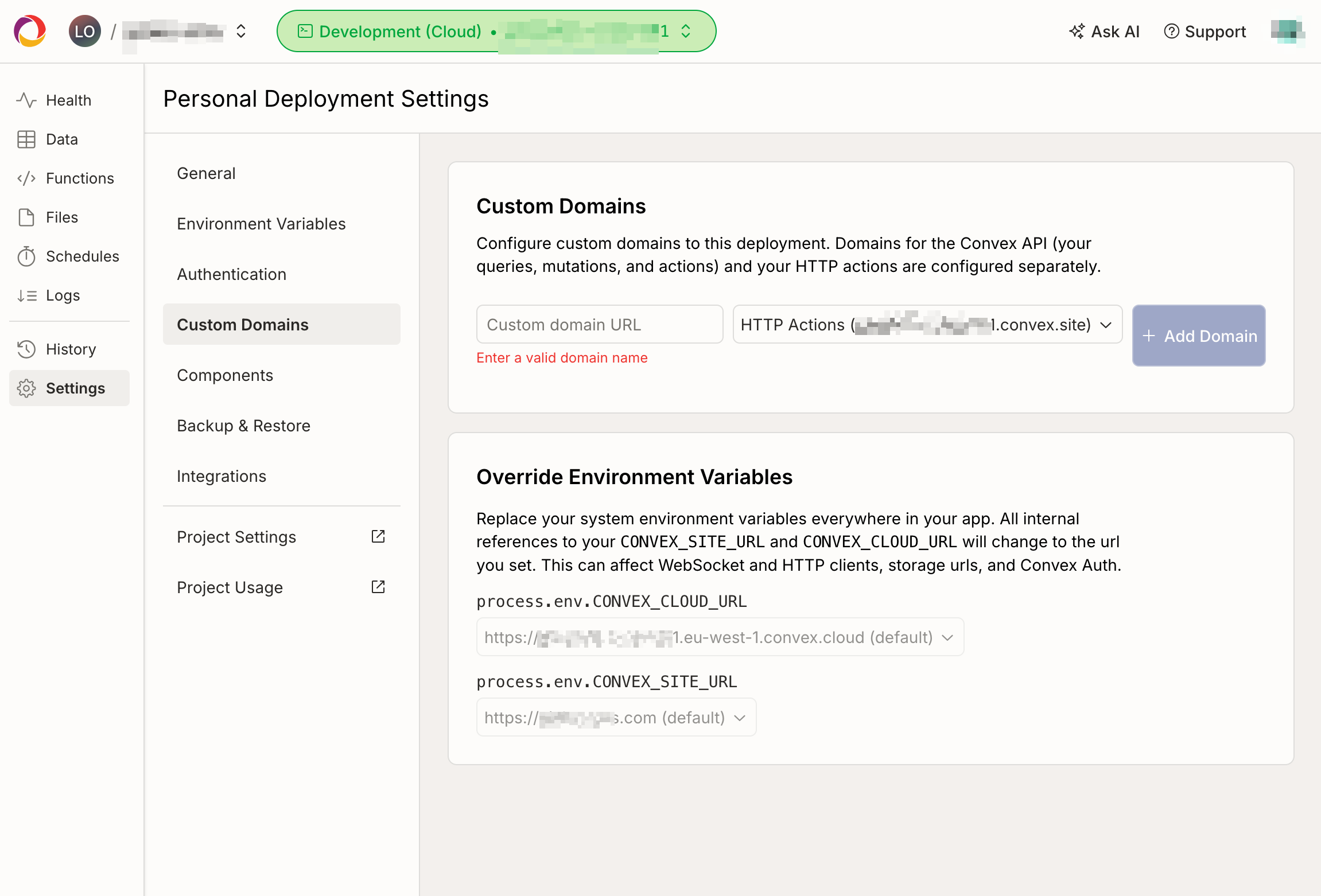
Task: Select the Backup & Restore tab
Action: point(243,426)
